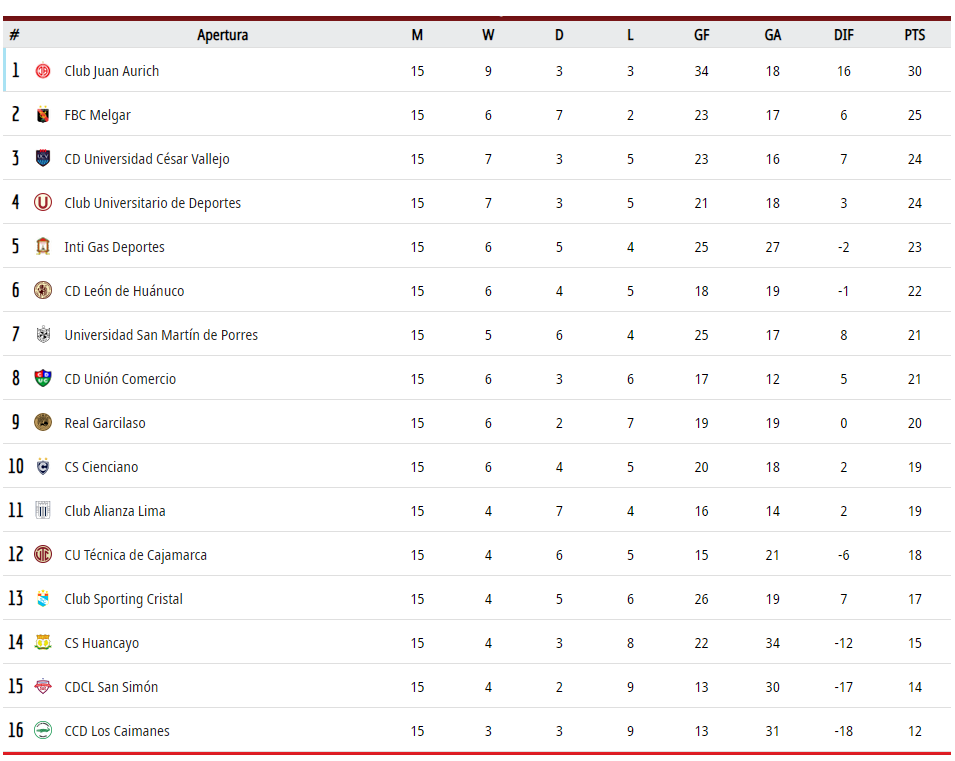955x761 pixels.
Task: Click the CCD Los Caimanes green crest
Action: (x=43, y=730)
